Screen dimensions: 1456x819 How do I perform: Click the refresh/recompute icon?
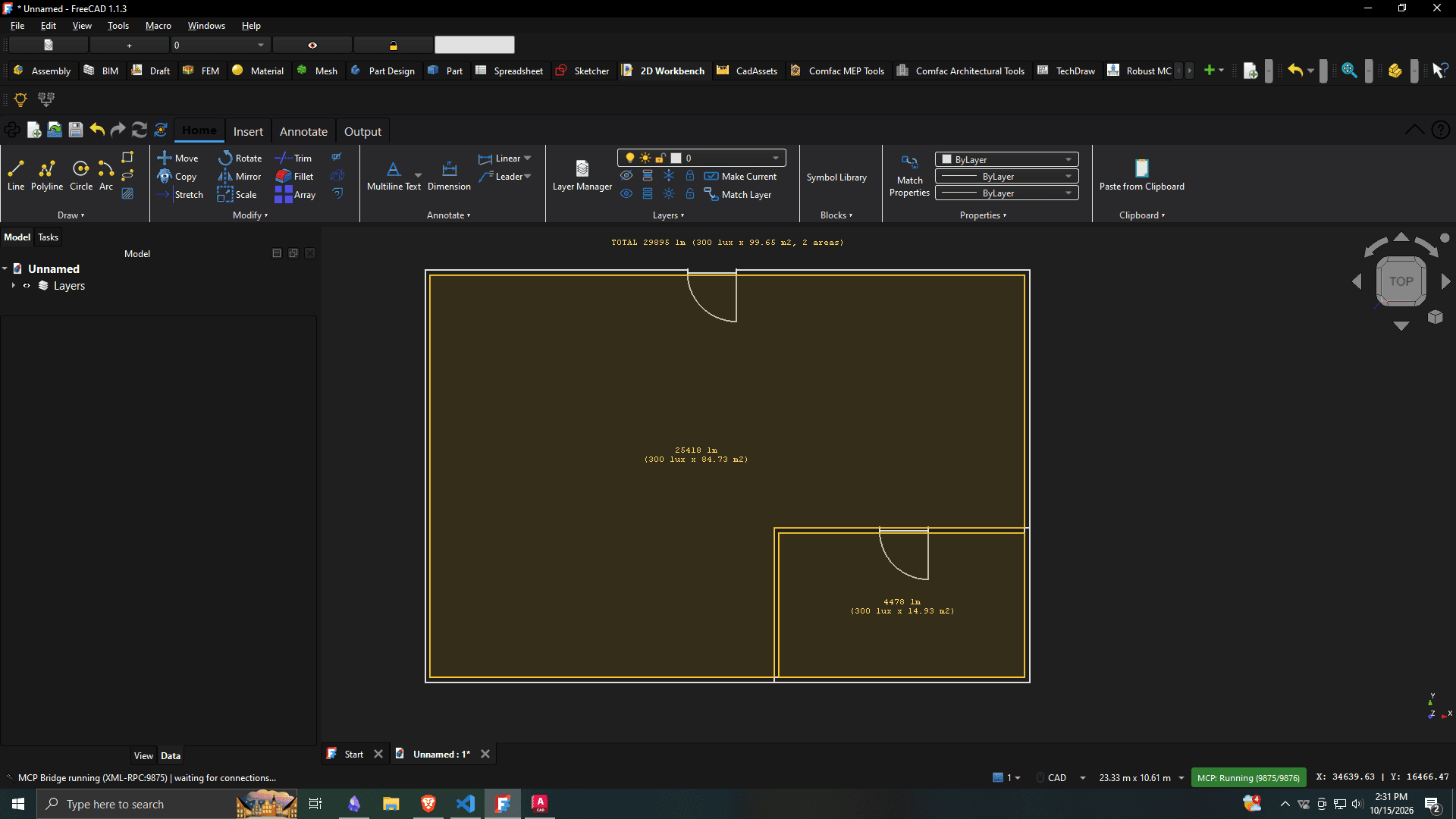(140, 130)
